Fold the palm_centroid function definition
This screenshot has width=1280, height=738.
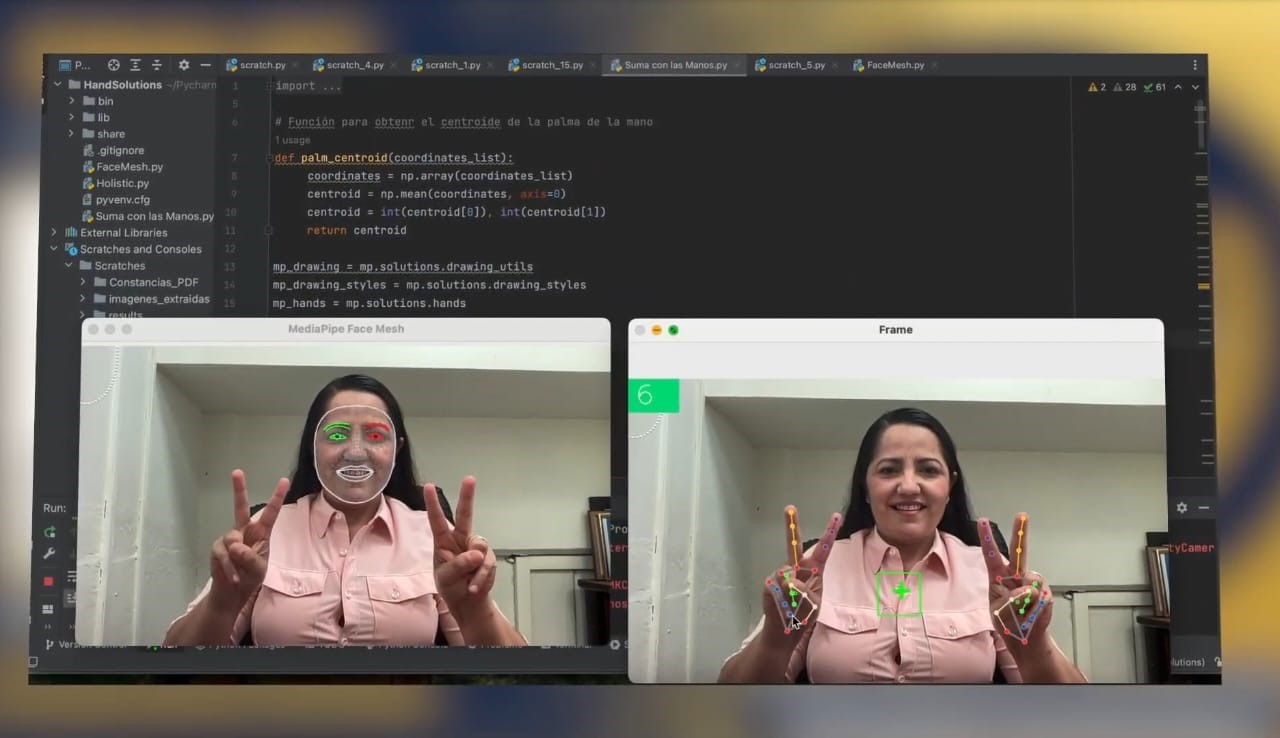click(x=268, y=158)
